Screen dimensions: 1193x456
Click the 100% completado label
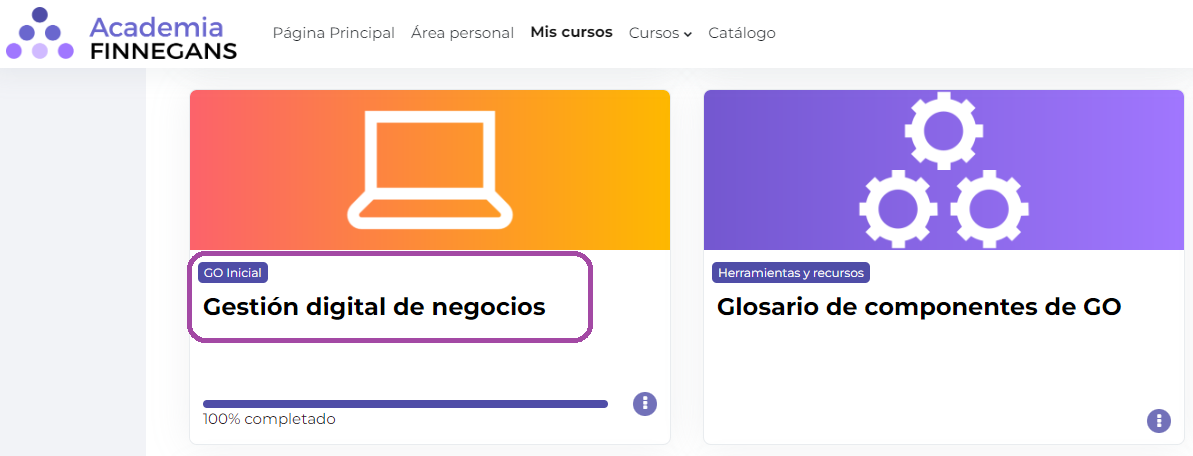pyautogui.click(x=269, y=419)
